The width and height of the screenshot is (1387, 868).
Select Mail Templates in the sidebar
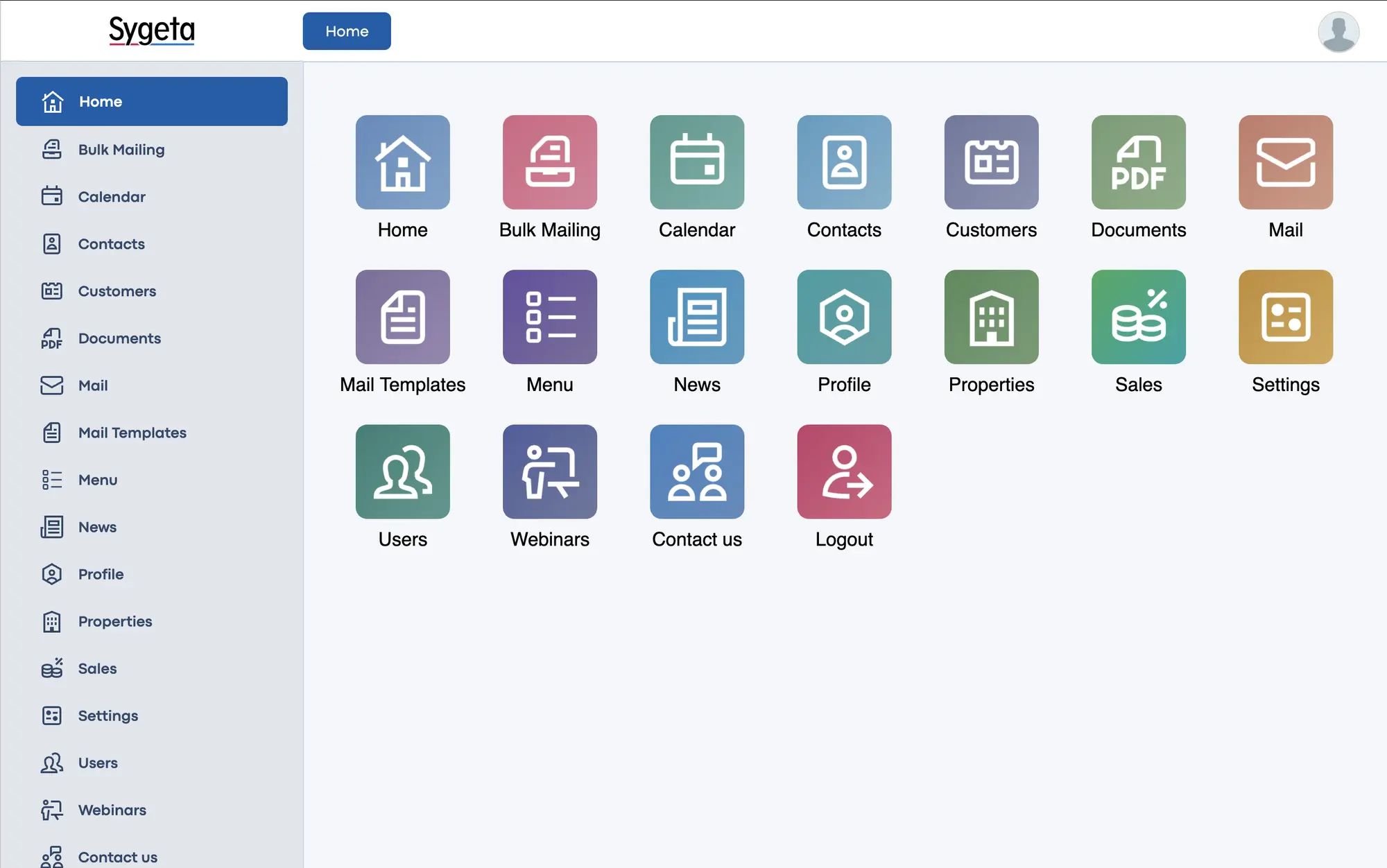(x=152, y=432)
